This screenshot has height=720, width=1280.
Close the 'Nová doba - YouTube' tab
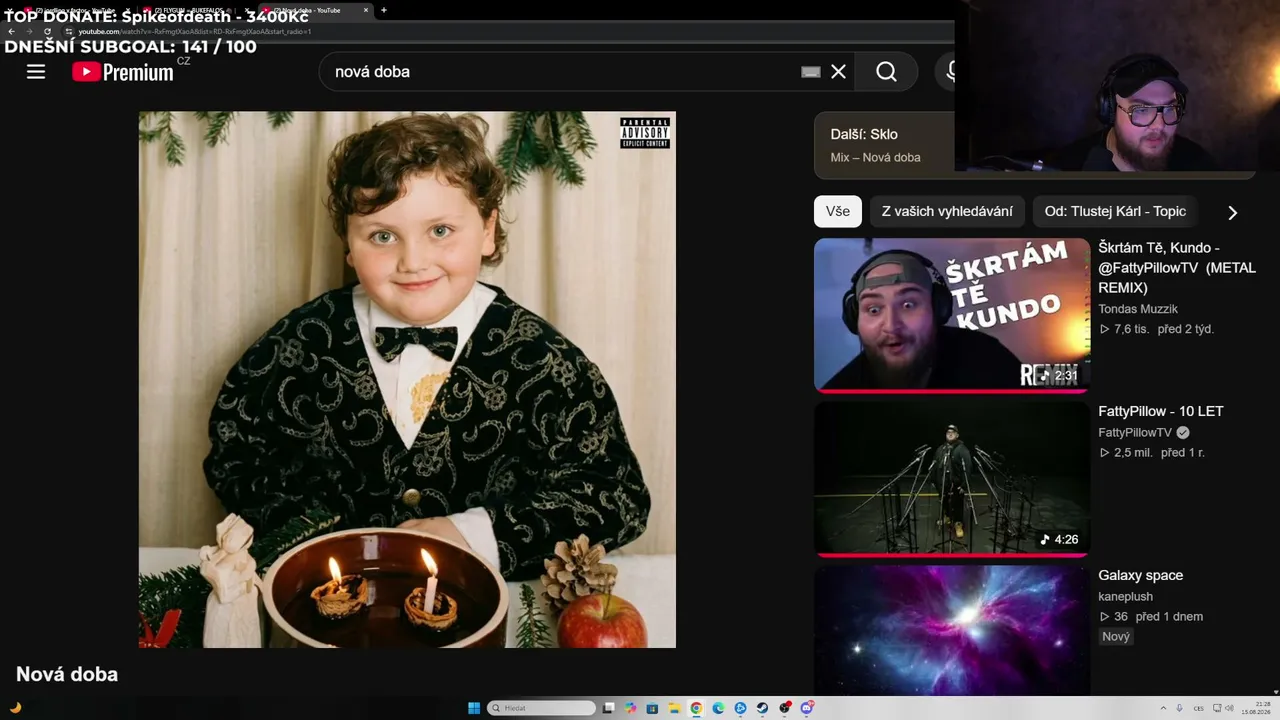tap(366, 10)
